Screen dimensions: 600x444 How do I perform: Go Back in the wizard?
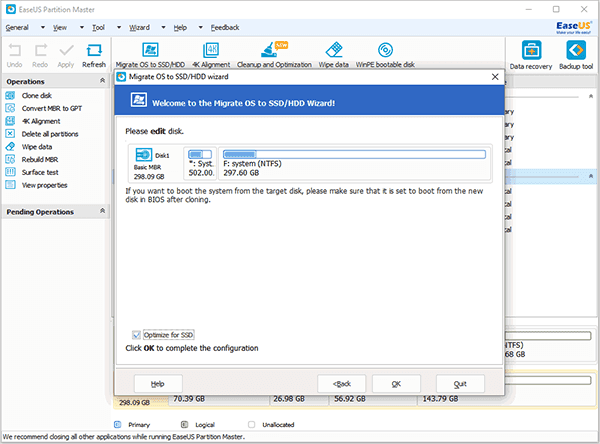(x=342, y=384)
